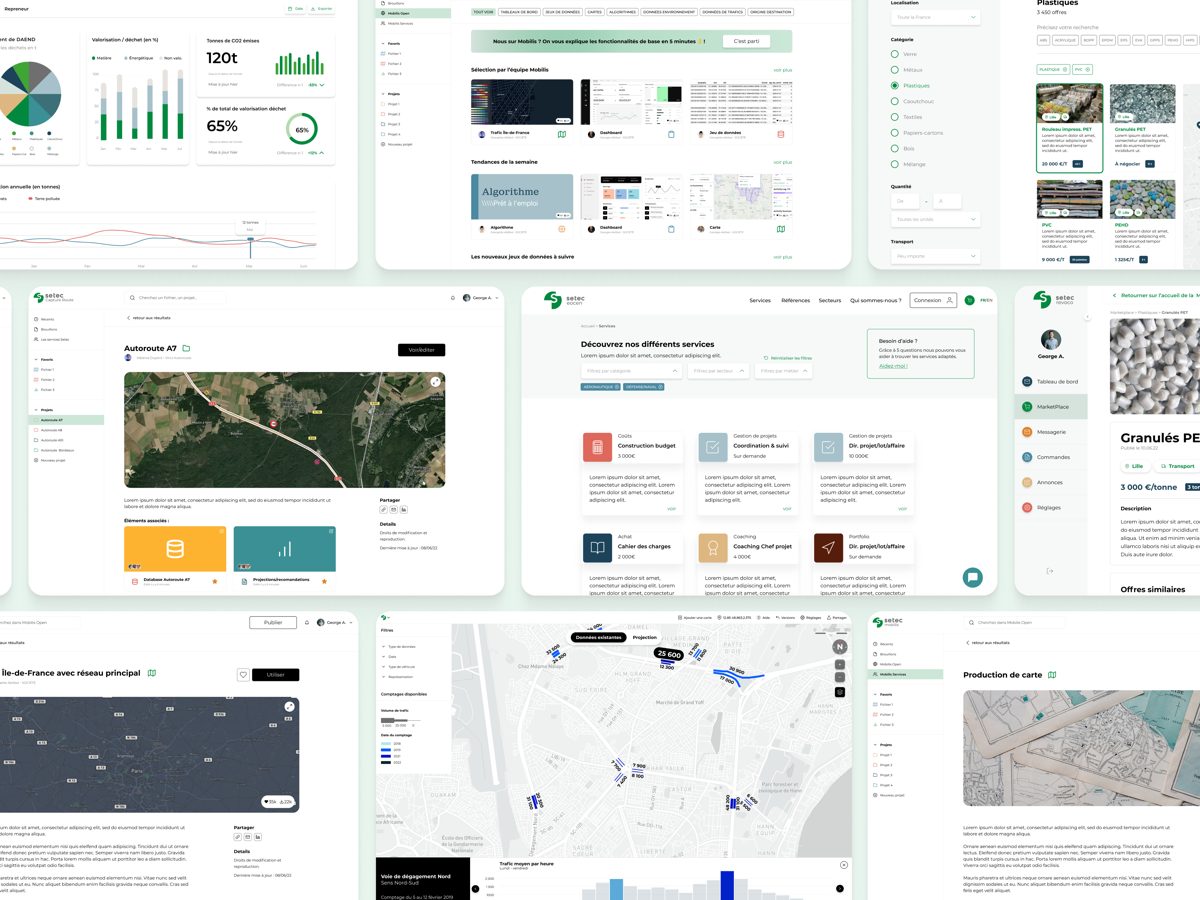Select the Verre category radio button
The height and width of the screenshot is (900, 1200).
click(895, 54)
